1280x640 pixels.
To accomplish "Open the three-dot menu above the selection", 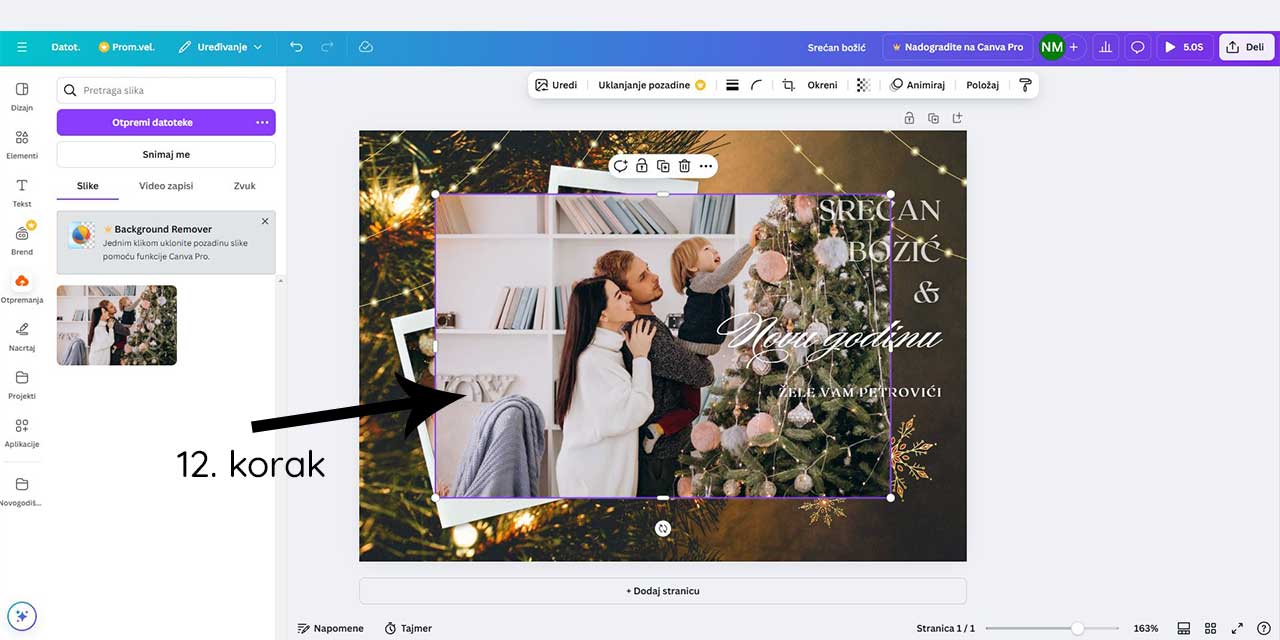I will (705, 165).
